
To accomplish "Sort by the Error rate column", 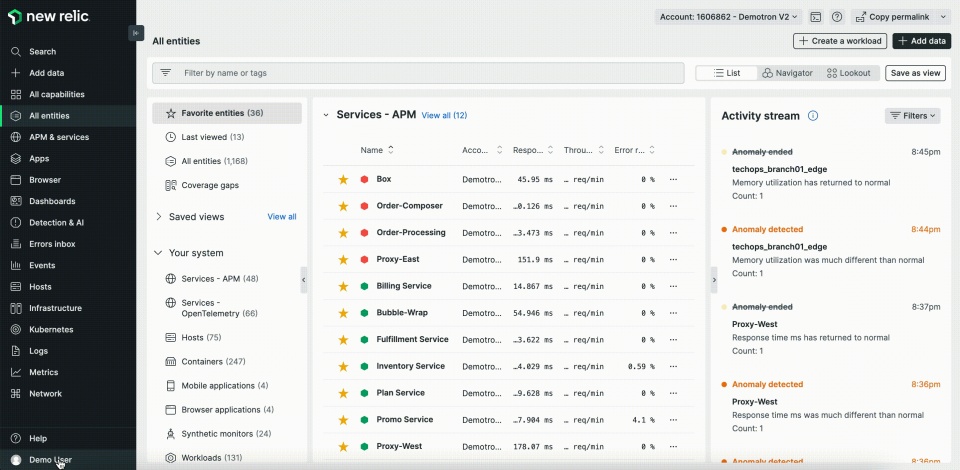I will 635,150.
